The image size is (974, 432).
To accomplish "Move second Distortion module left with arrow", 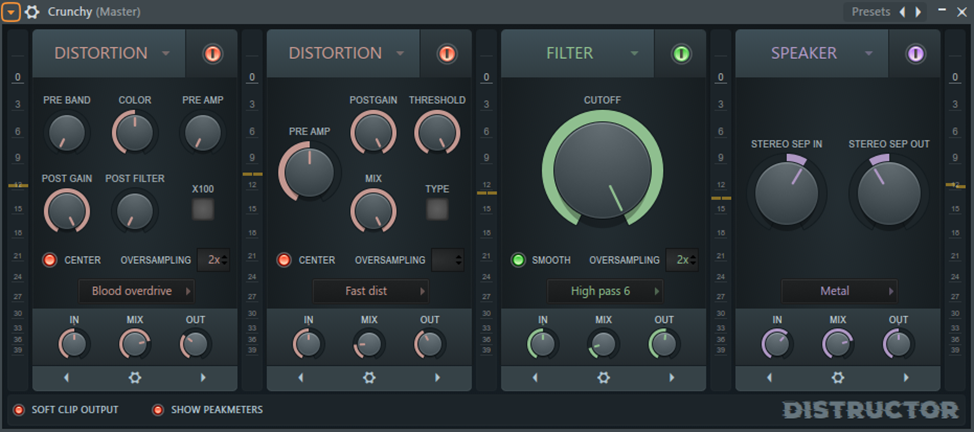I will [301, 377].
